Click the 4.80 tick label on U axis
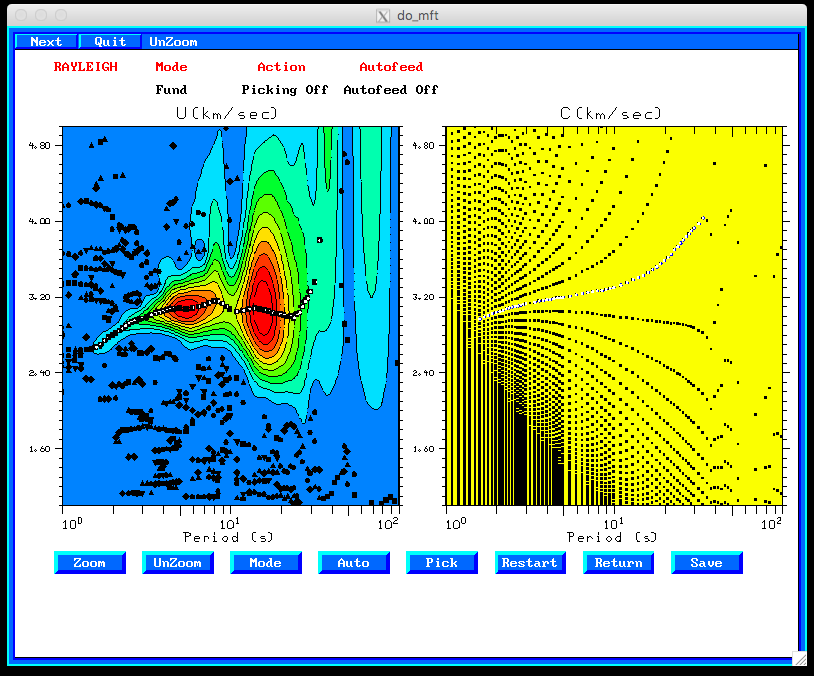 point(39,145)
